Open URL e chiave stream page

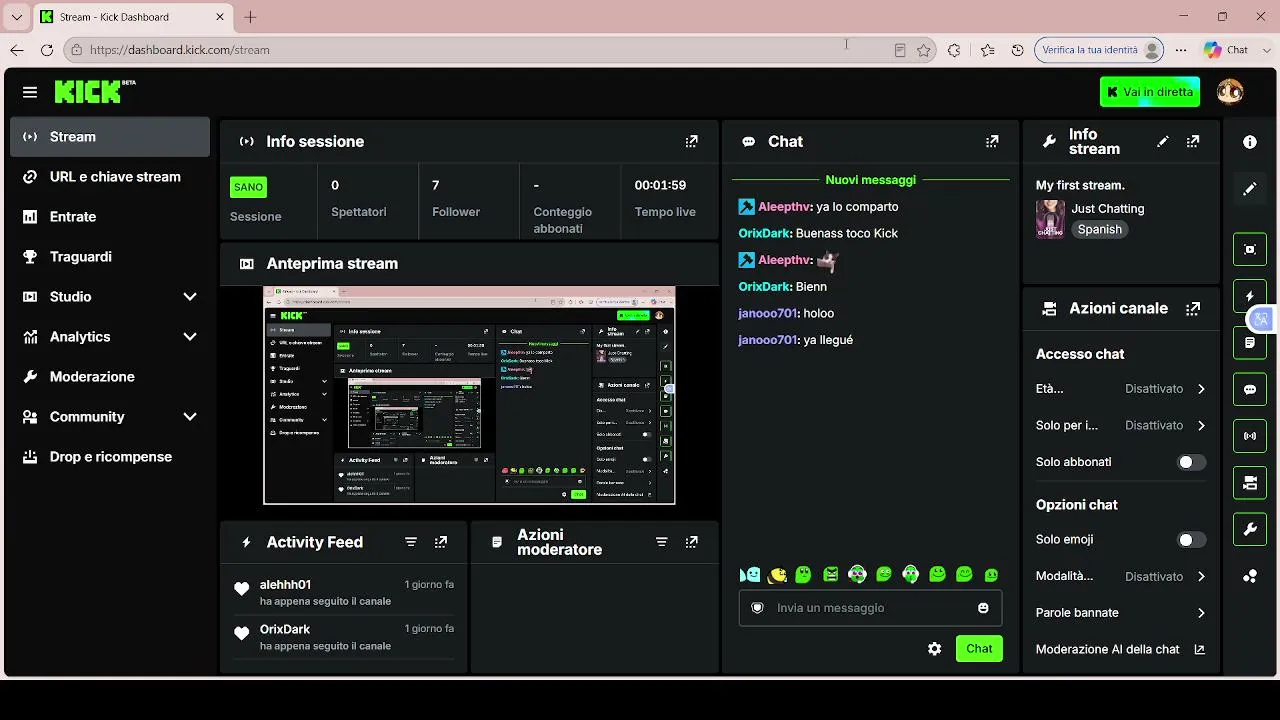(x=110, y=177)
